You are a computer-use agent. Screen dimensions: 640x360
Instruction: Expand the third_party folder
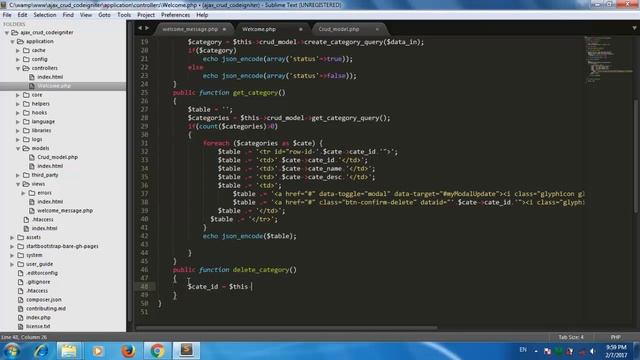pyautogui.click(x=18, y=176)
